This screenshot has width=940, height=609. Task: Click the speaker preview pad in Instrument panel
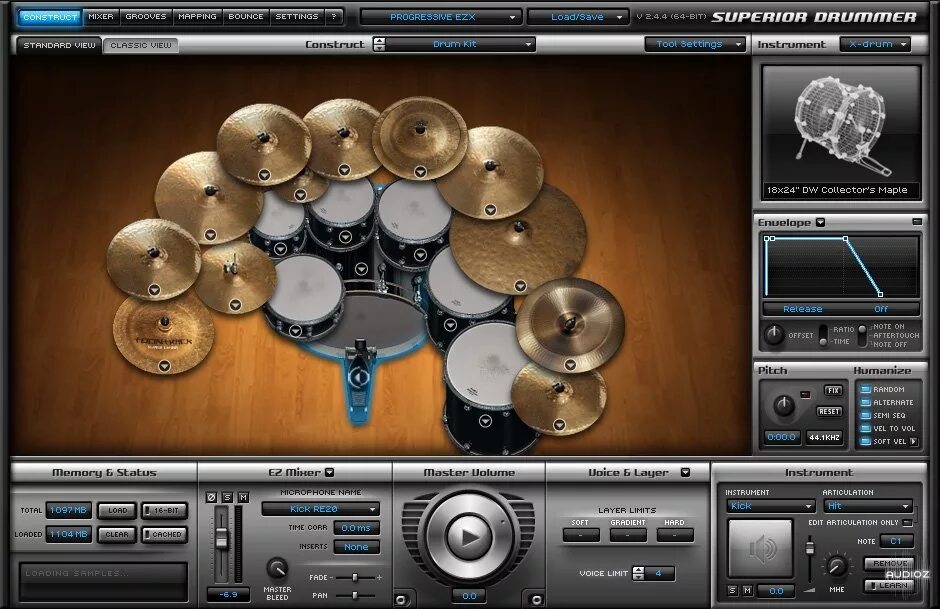[x=761, y=548]
